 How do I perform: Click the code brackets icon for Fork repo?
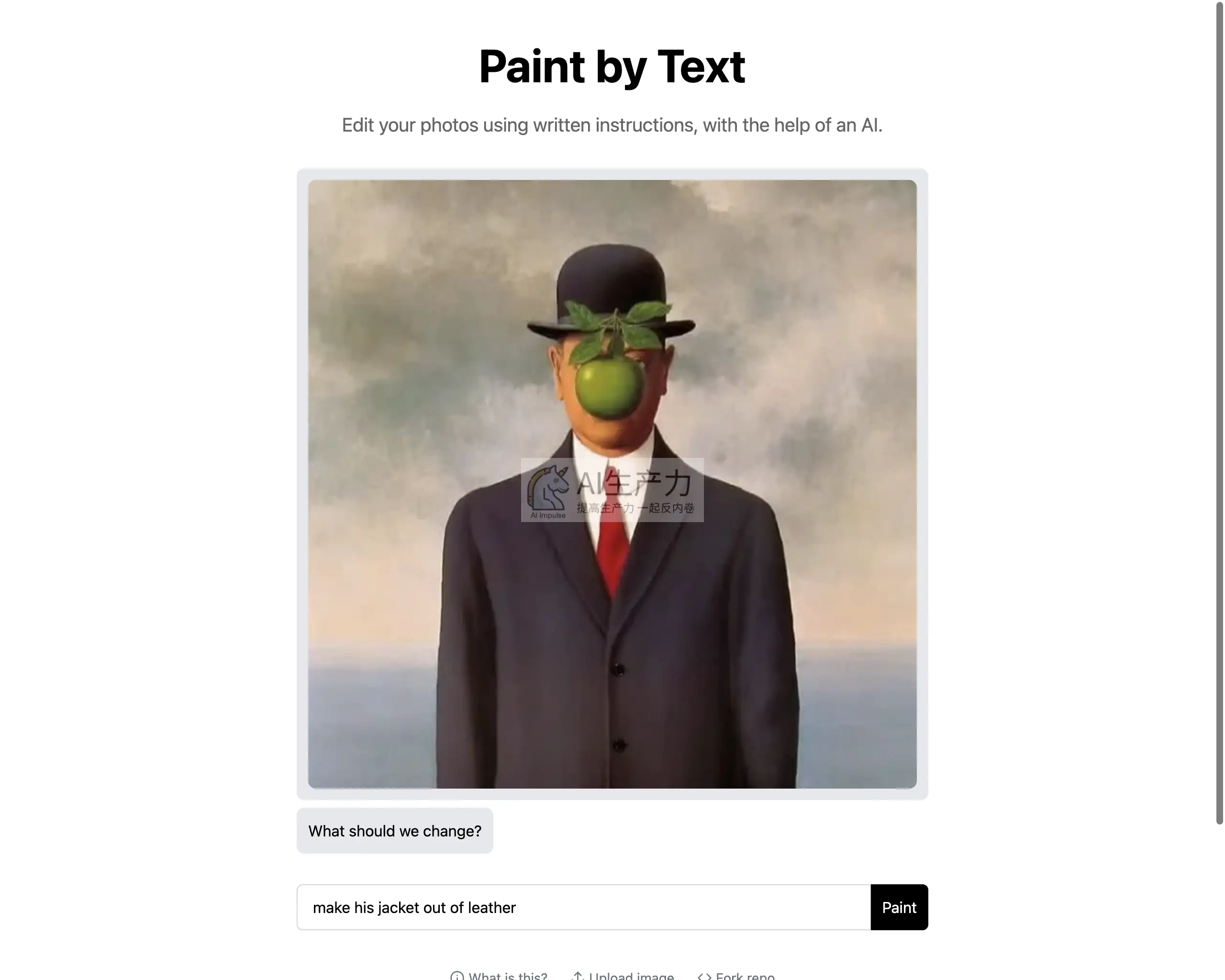[x=704, y=977]
